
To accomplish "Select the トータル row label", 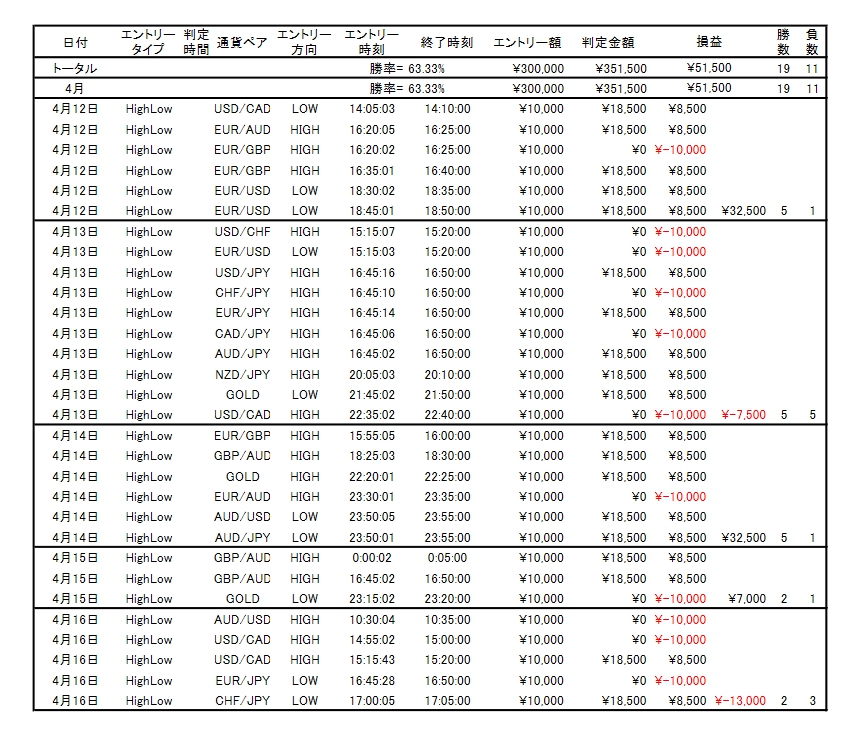I will [75, 68].
